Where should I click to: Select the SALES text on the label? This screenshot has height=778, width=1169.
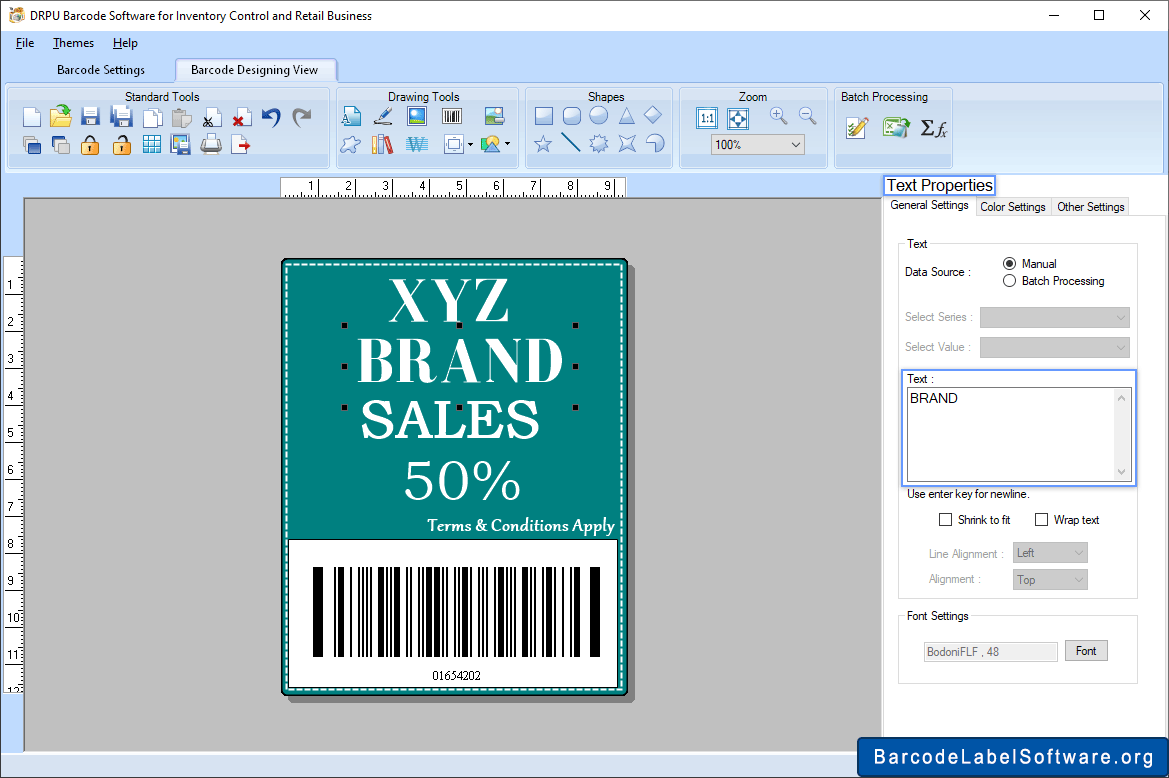point(450,420)
